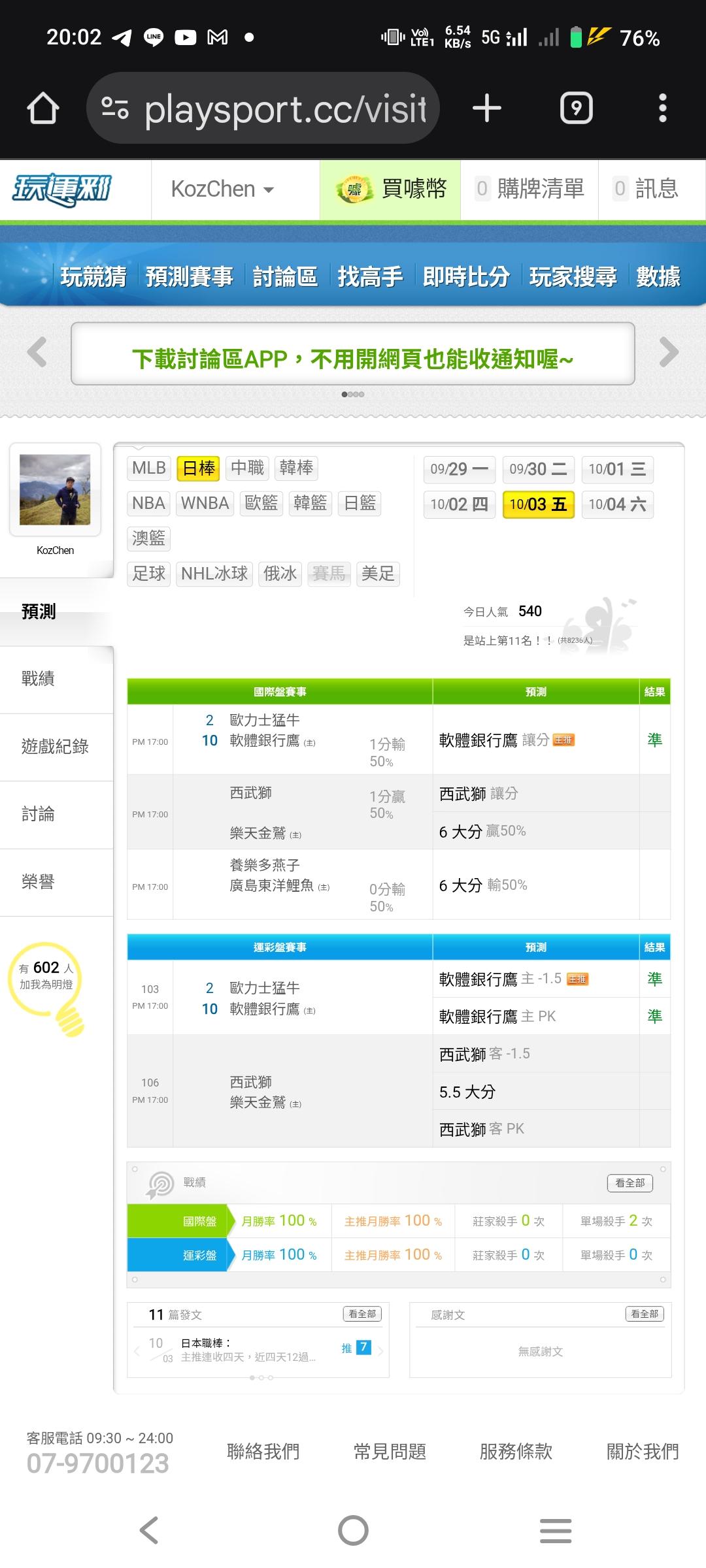Choose date 10/01 三
706x1568 pixels.
tap(618, 469)
